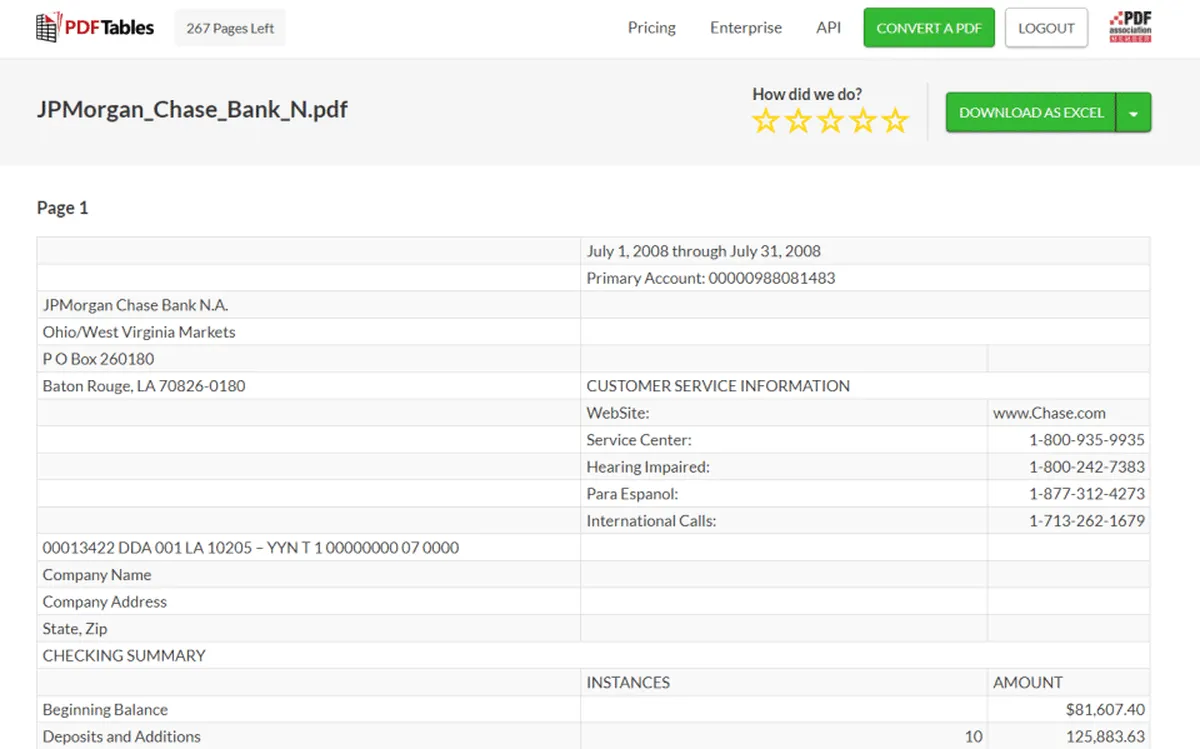Select the July 1, 2008 date range cell
1200x749 pixels.
click(865, 251)
